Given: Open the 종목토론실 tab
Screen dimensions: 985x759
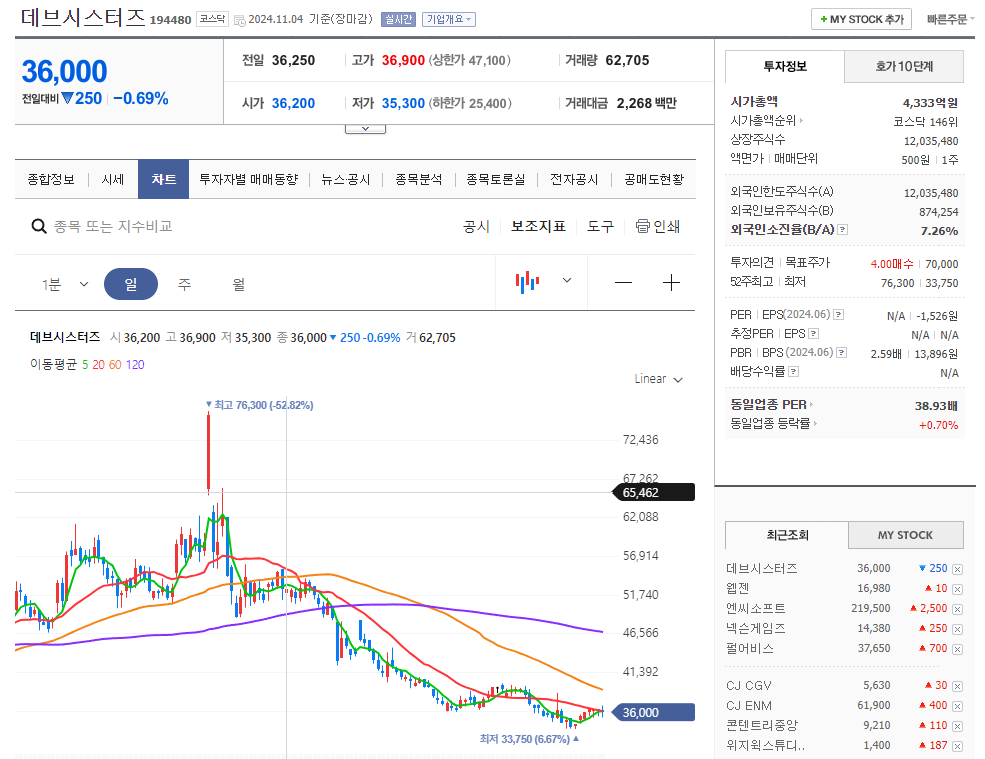Looking at the screenshot, I should pos(496,180).
